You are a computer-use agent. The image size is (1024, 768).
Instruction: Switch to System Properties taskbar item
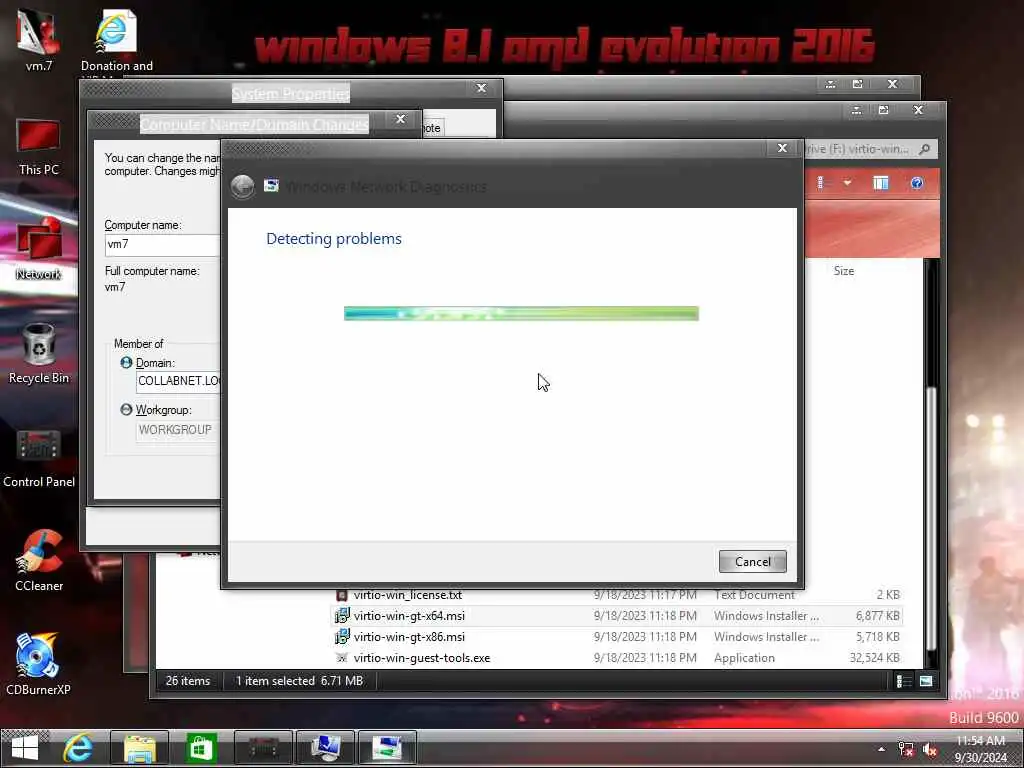pyautogui.click(x=325, y=748)
